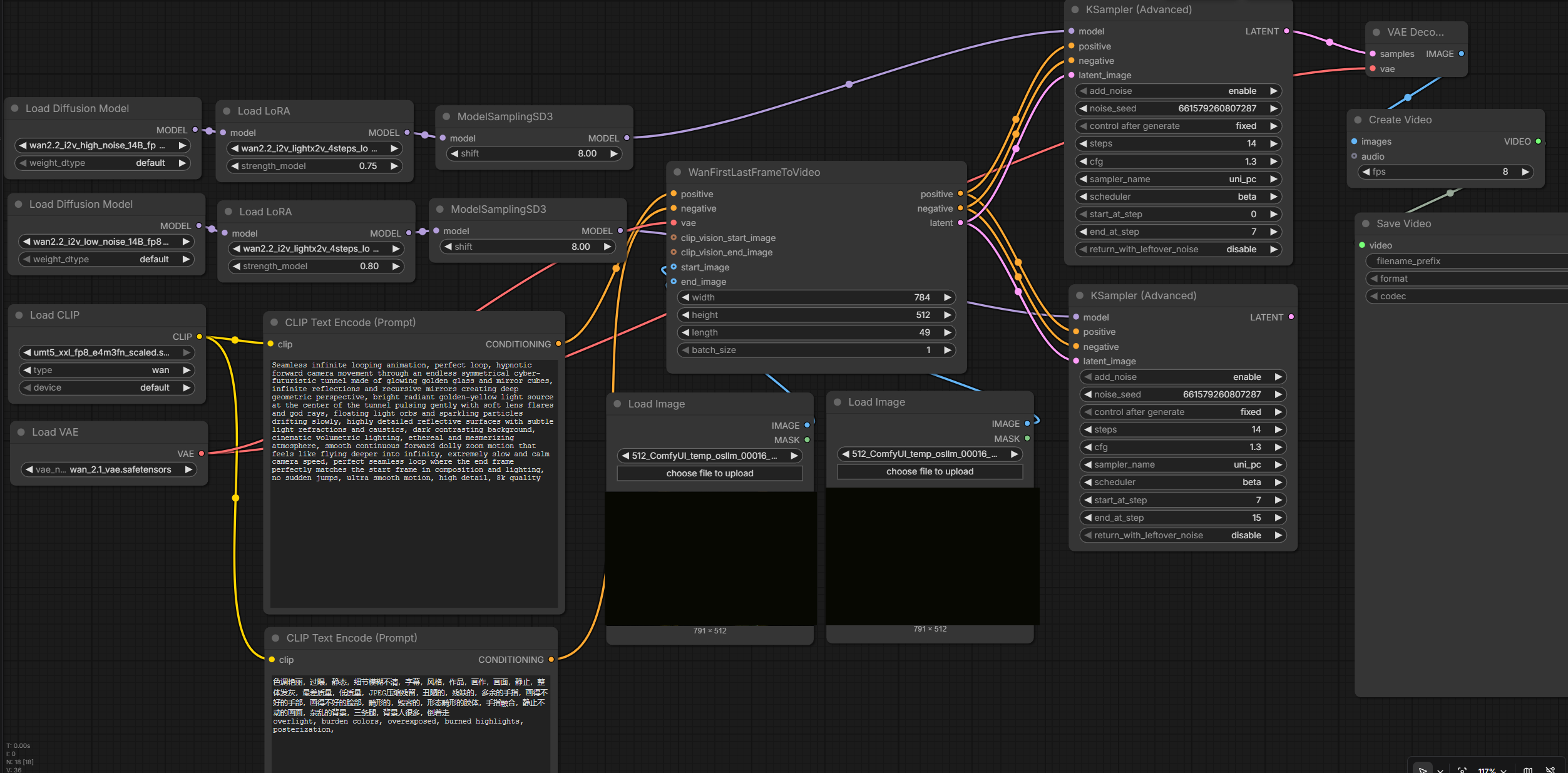Viewport: 1568px width, 773px height.
Task: Activate the select-mode cursor icon in canvas toolbar
Action: pos(1423,769)
